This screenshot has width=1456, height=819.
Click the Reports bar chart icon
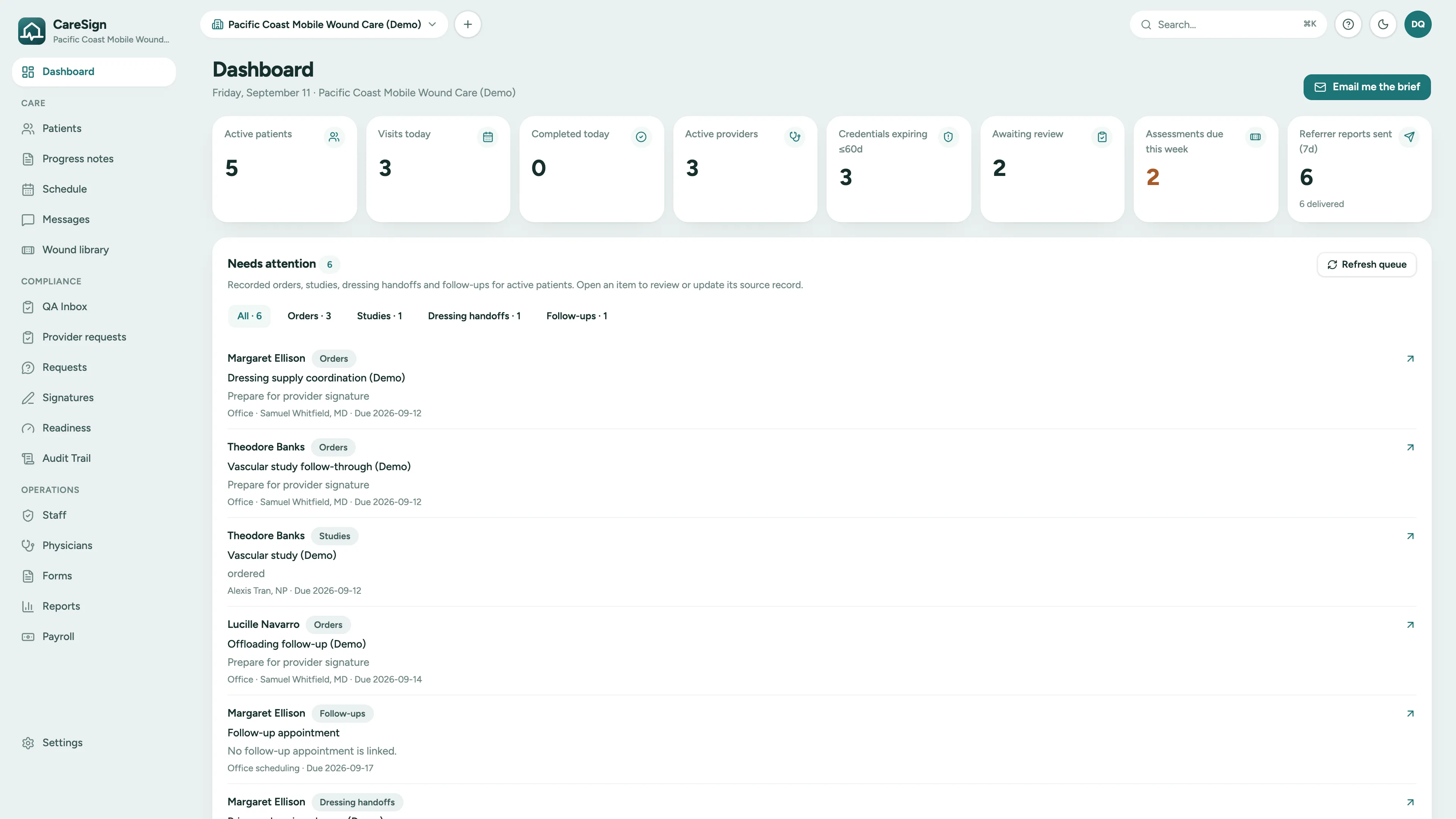click(x=28, y=607)
